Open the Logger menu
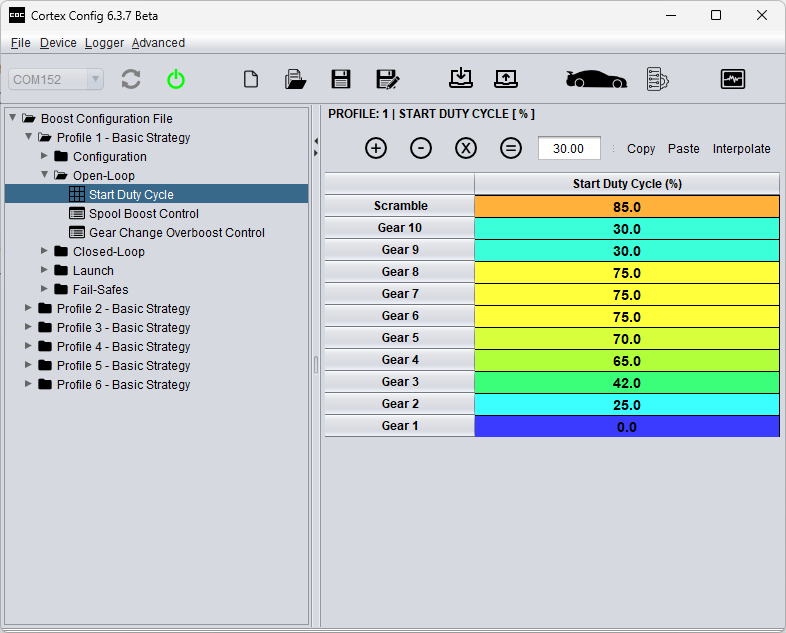Viewport: 786px width, 633px height. click(x=104, y=43)
